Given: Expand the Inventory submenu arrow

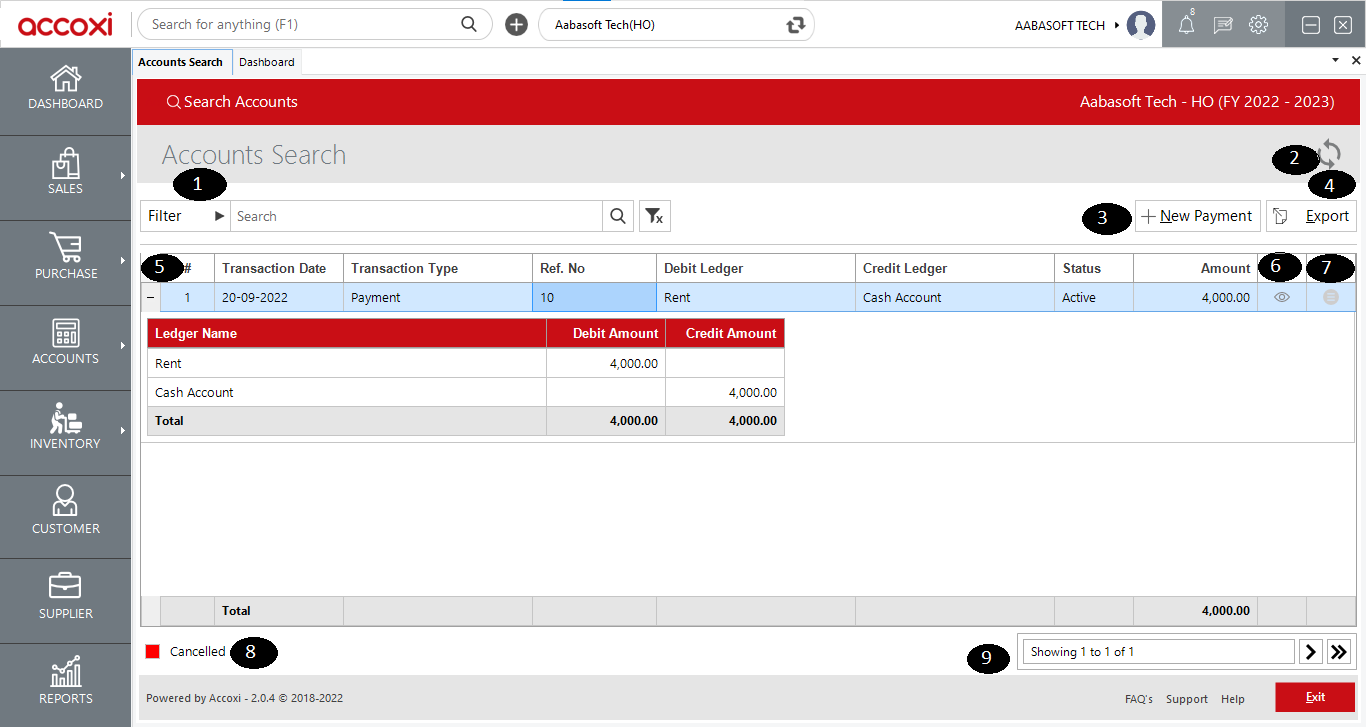Looking at the screenshot, I should pos(123,431).
